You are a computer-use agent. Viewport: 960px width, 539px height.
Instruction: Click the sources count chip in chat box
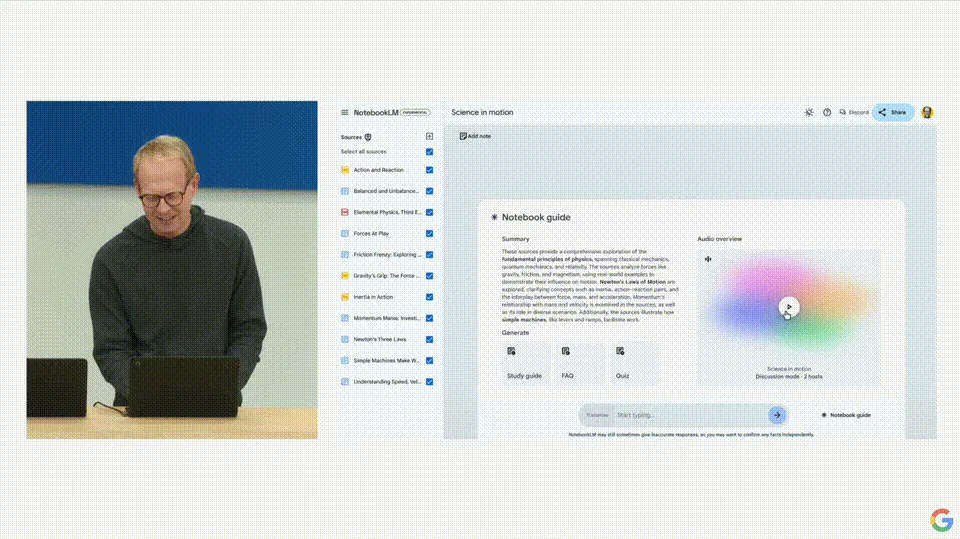point(598,415)
